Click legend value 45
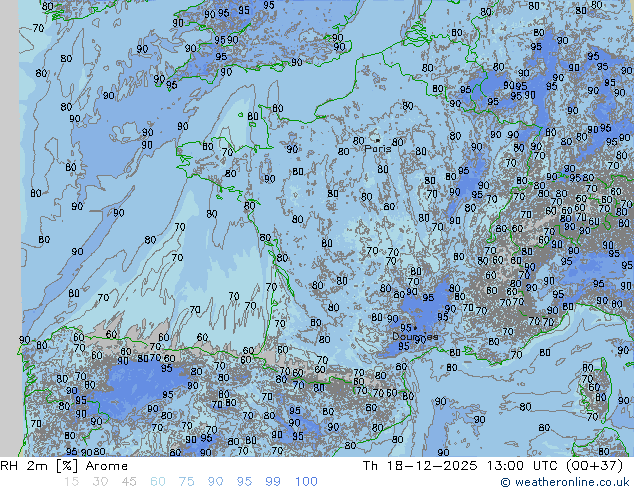The width and height of the screenshot is (634, 490). tap(129, 482)
